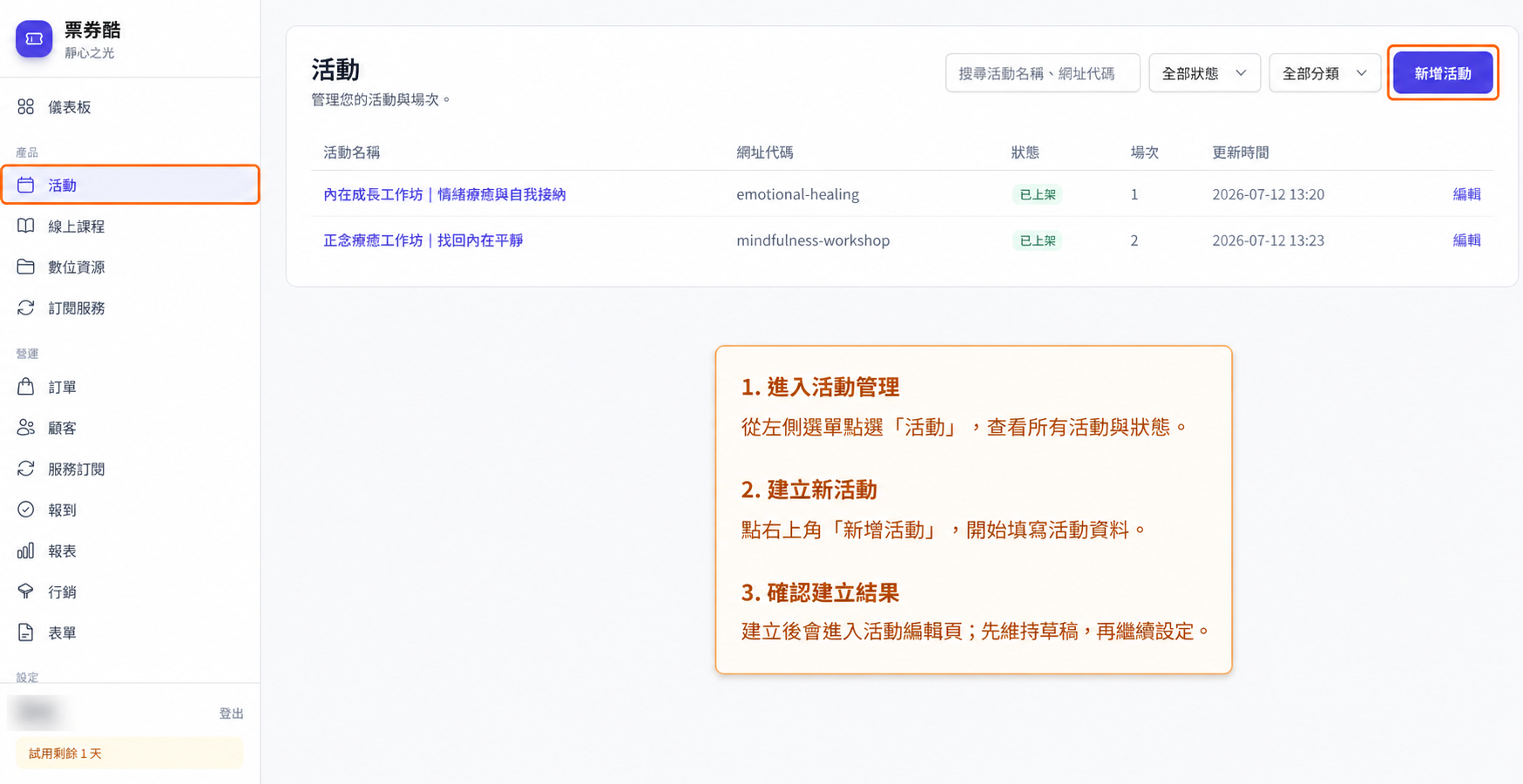Click the 靜心之光 organization name
1523x784 pixels.
(90, 53)
